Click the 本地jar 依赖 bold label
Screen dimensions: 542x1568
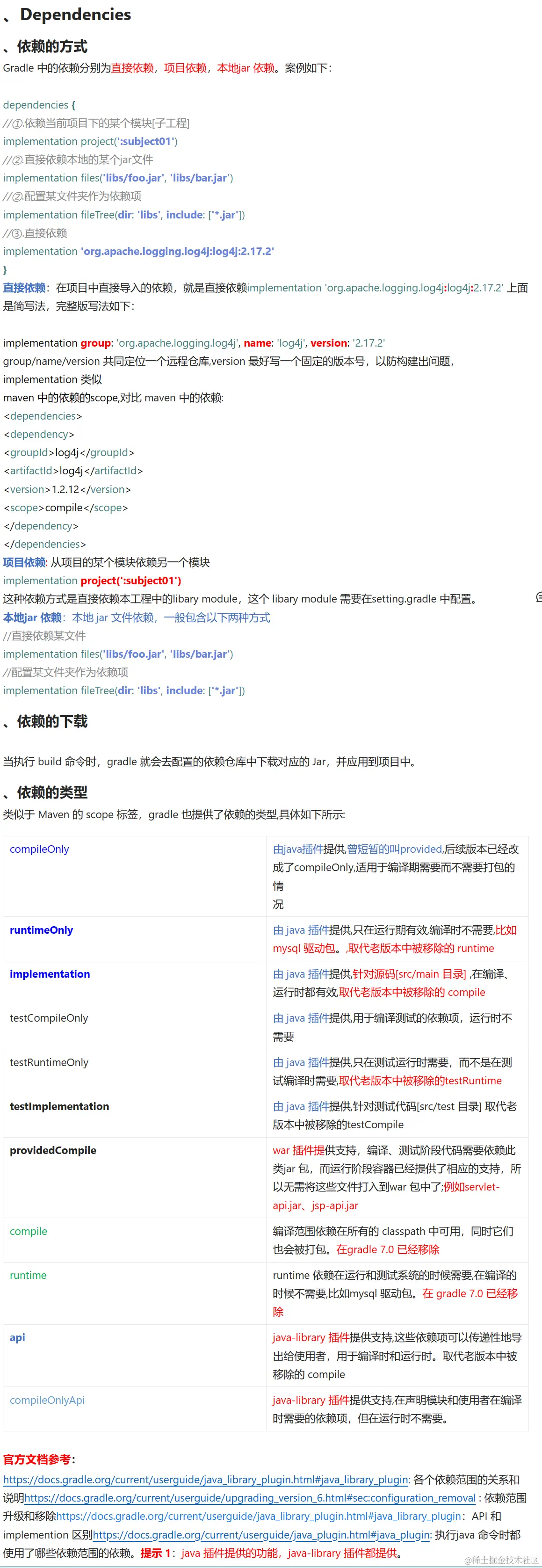[x=32, y=617]
